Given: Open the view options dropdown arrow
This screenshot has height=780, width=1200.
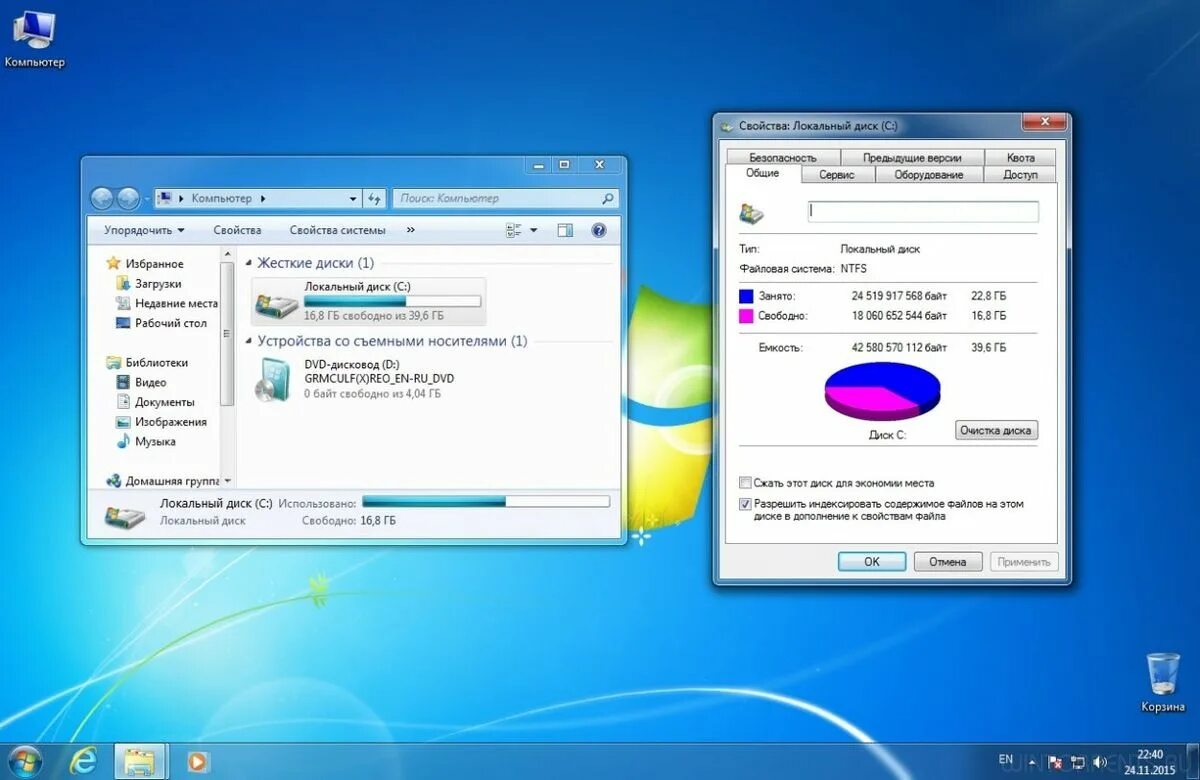Looking at the screenshot, I should [x=533, y=230].
